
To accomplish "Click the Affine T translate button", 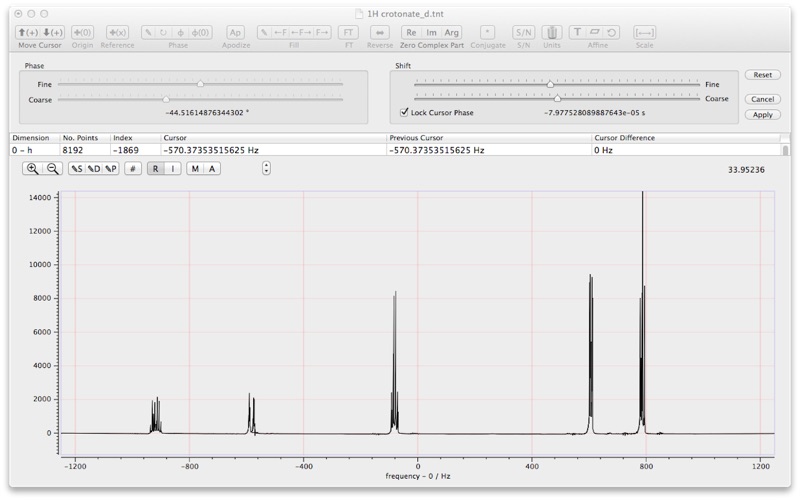I will [577, 33].
